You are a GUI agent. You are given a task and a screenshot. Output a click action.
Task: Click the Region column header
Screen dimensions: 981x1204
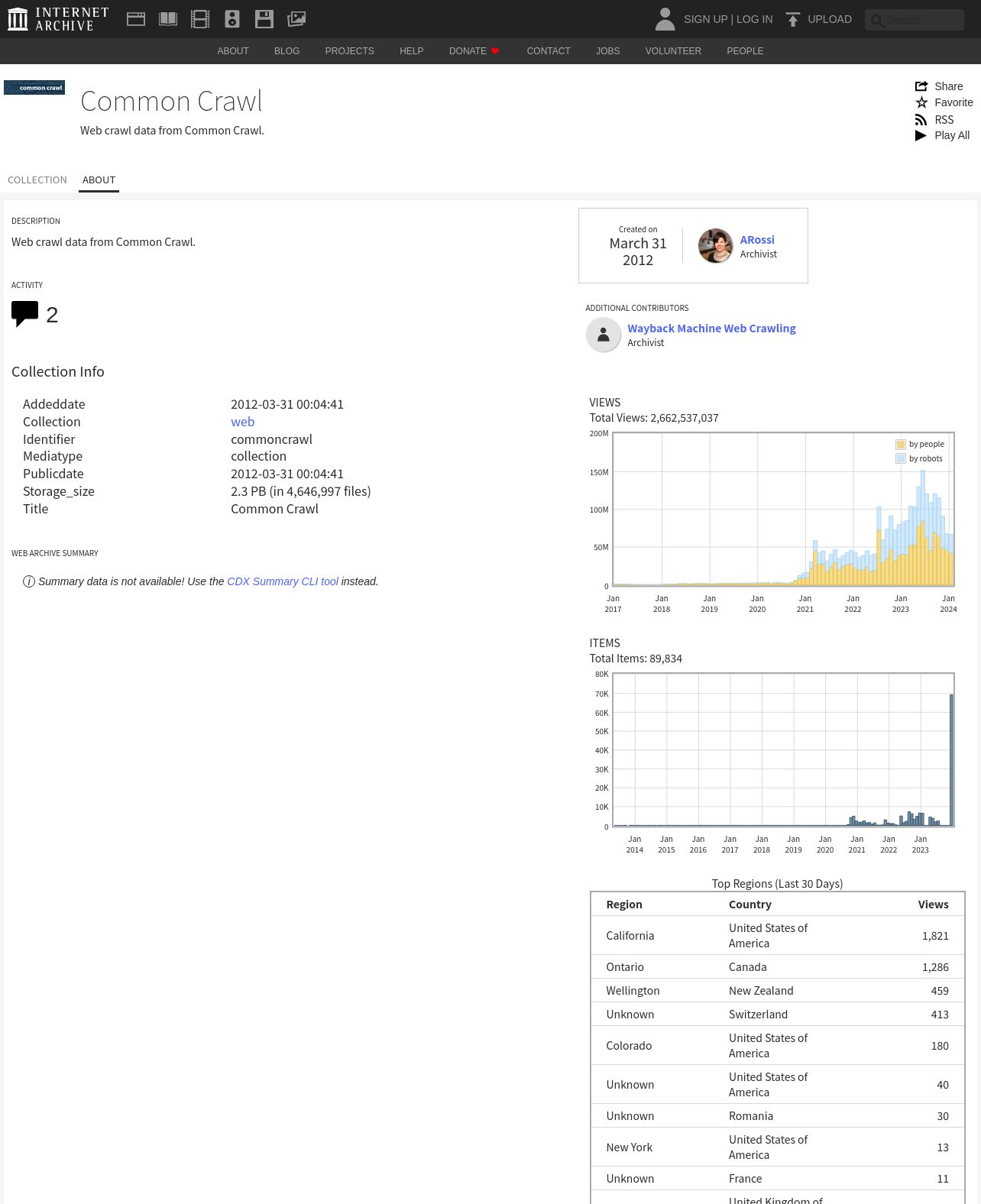tap(624, 905)
